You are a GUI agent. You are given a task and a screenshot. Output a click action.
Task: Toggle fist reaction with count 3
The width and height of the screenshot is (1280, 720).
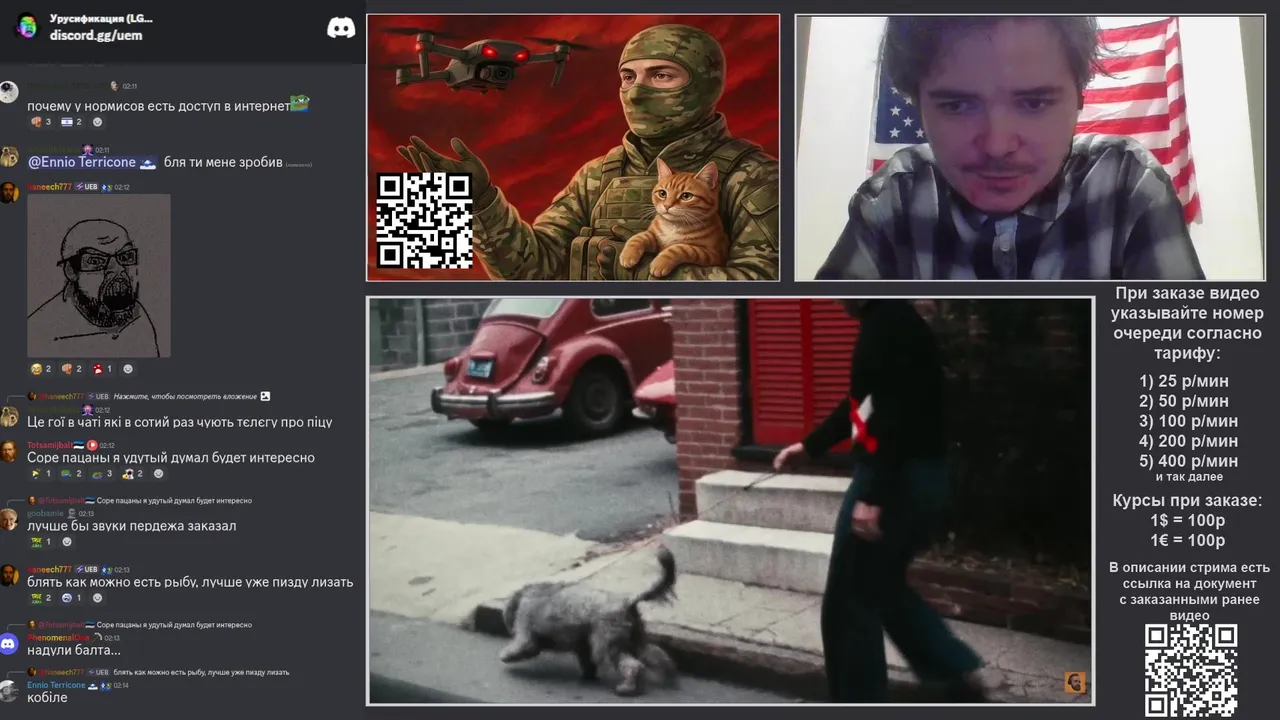41,122
